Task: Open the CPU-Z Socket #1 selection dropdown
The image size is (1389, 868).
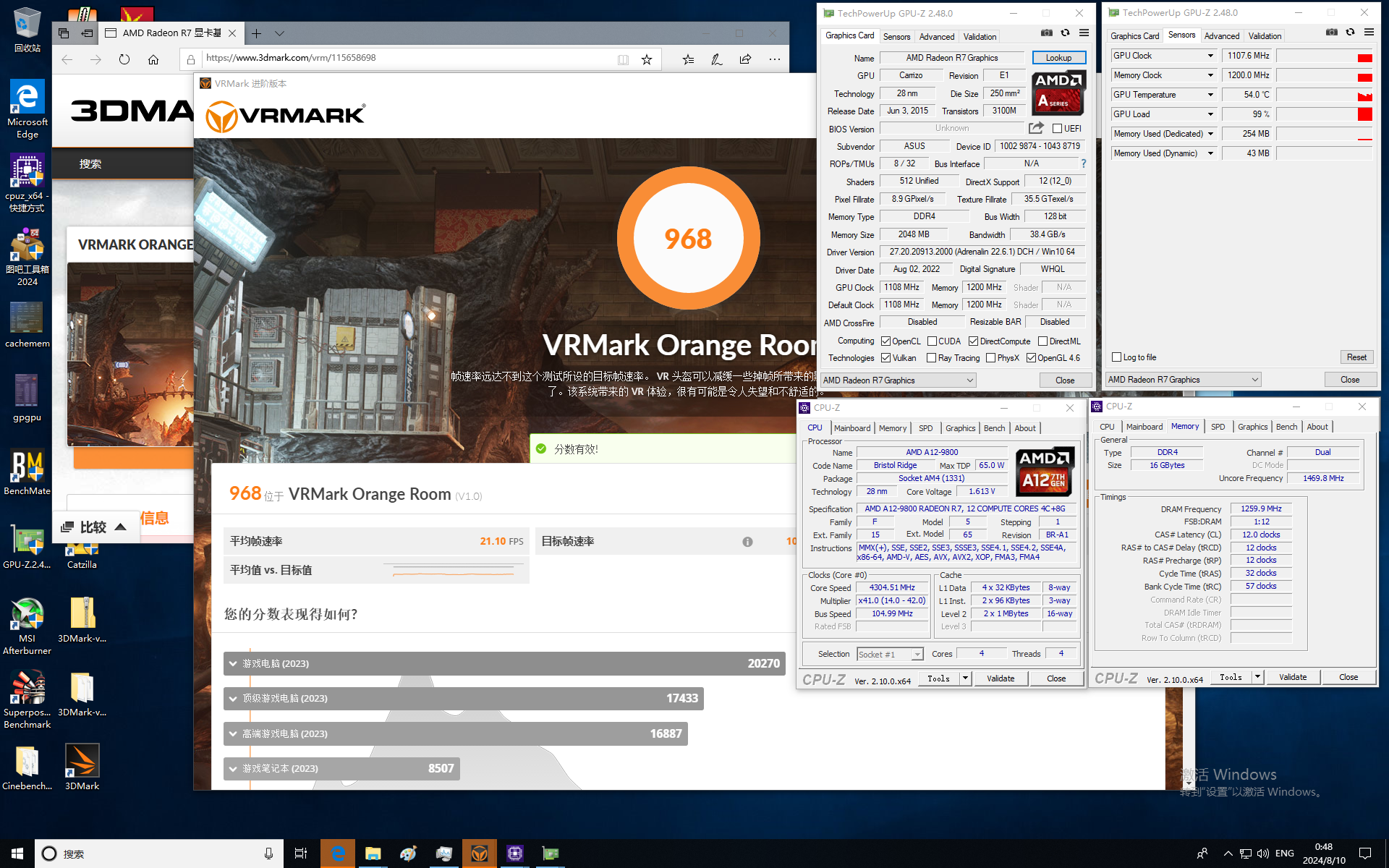Action: tap(890, 654)
